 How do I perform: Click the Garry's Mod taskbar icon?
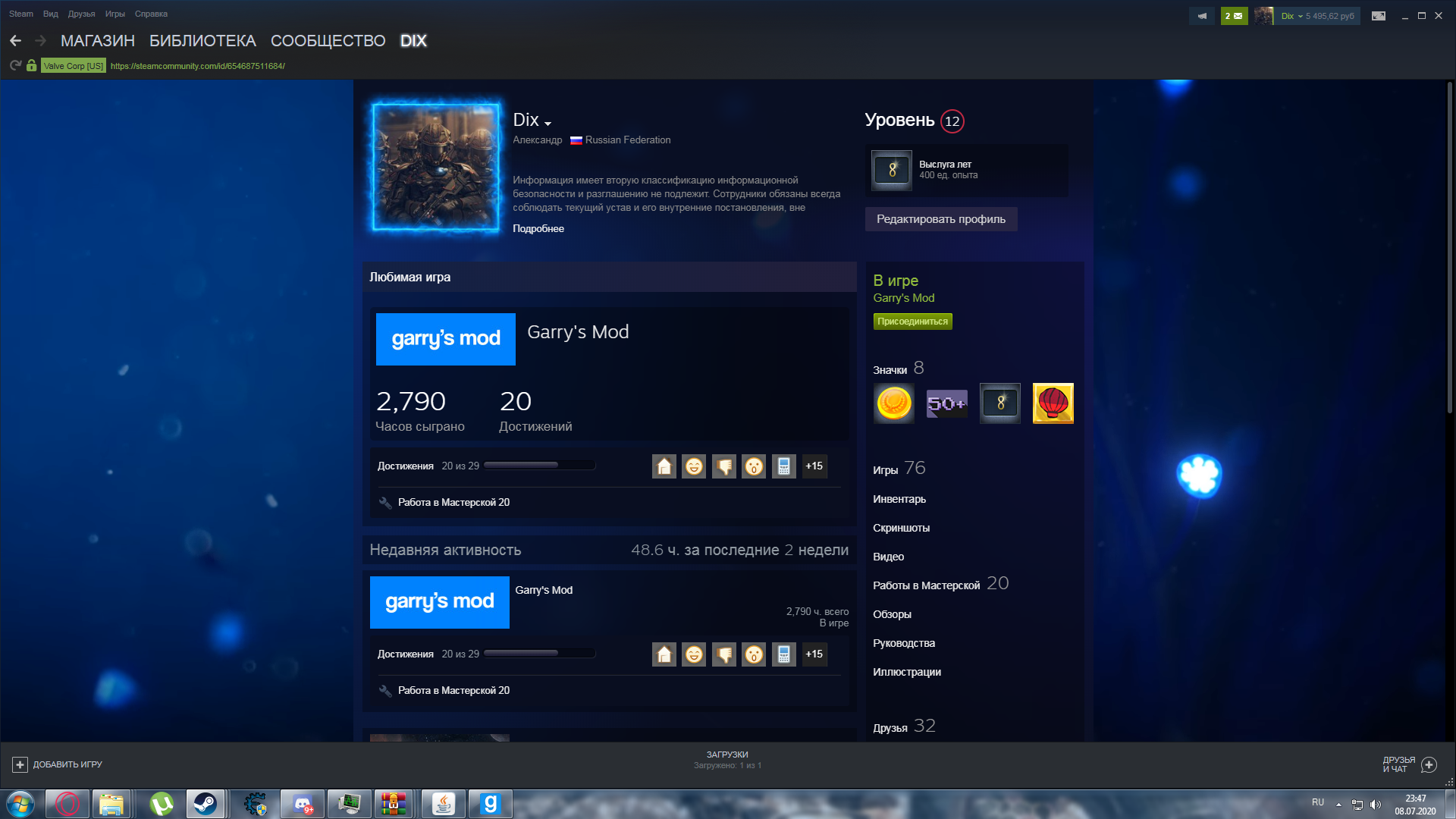(x=490, y=804)
